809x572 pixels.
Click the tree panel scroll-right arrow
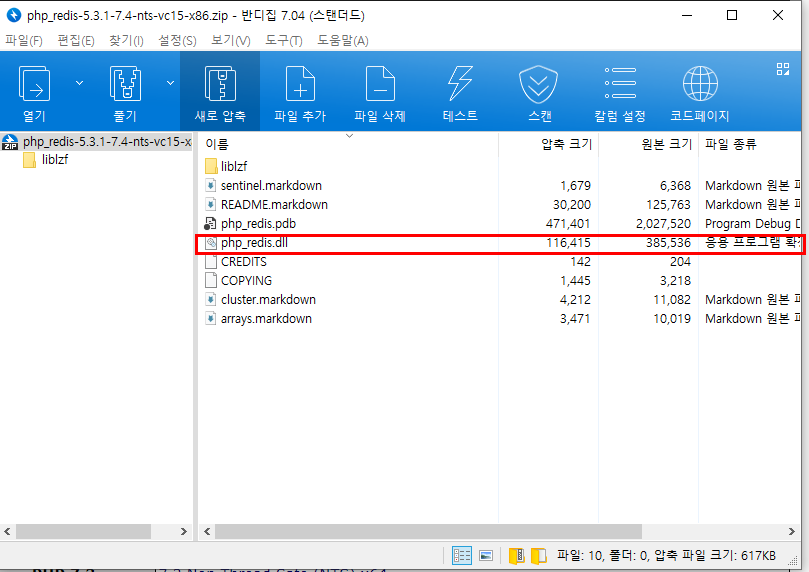(184, 531)
